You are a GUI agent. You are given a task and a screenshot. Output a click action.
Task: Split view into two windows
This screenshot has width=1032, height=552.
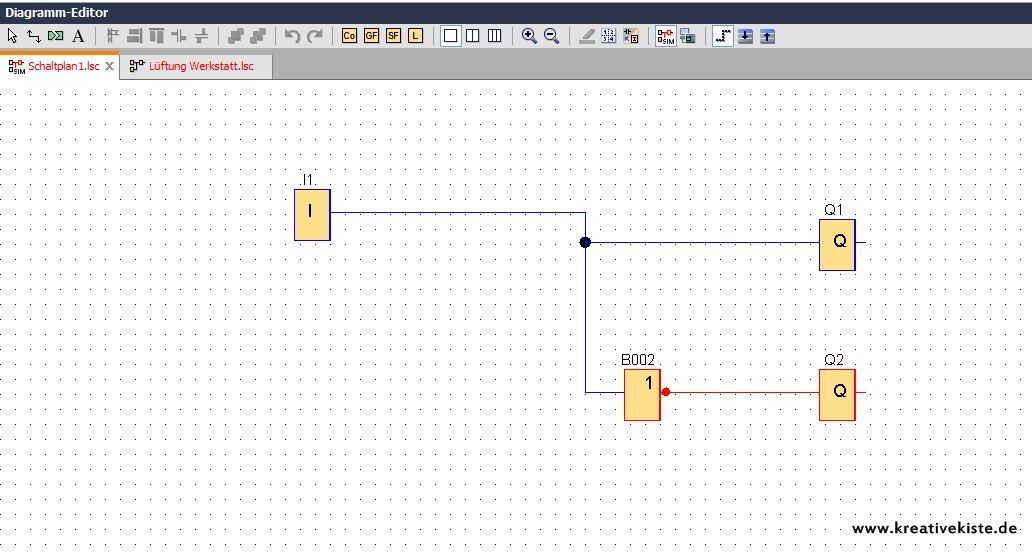pyautogui.click(x=473, y=36)
